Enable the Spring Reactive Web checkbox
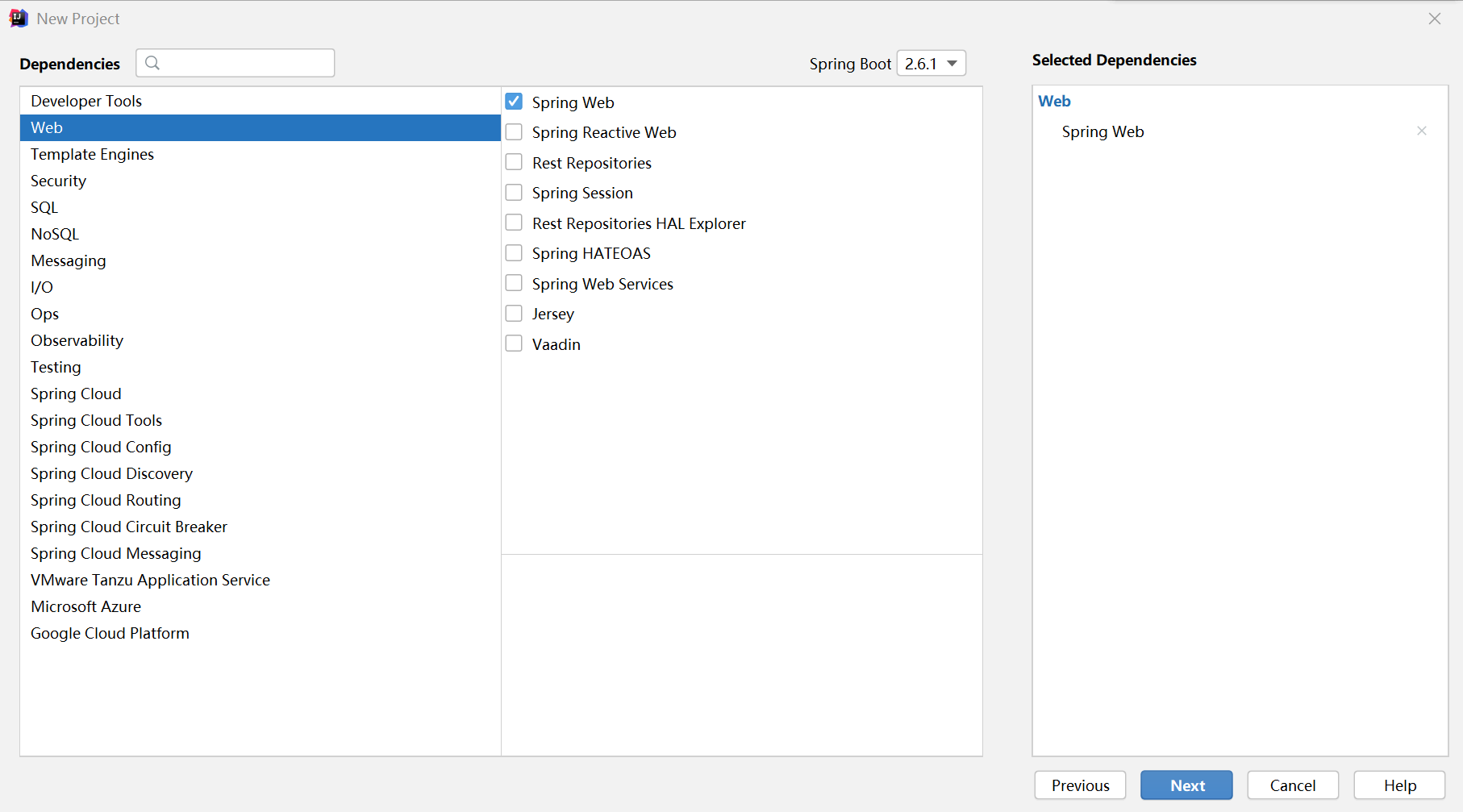The image size is (1463, 812). tap(514, 131)
